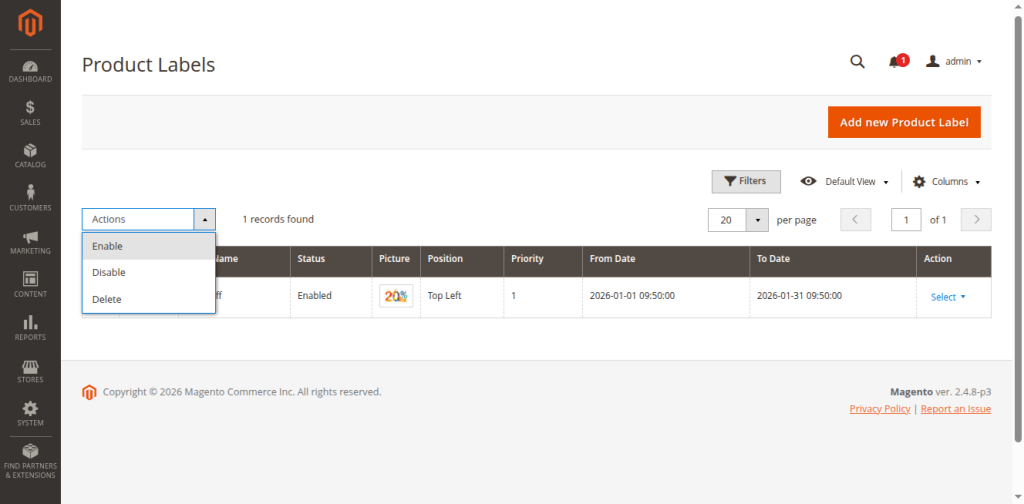Click the search magnifier icon
Screen dimensions: 1024x504
pyautogui.click(x=857, y=61)
